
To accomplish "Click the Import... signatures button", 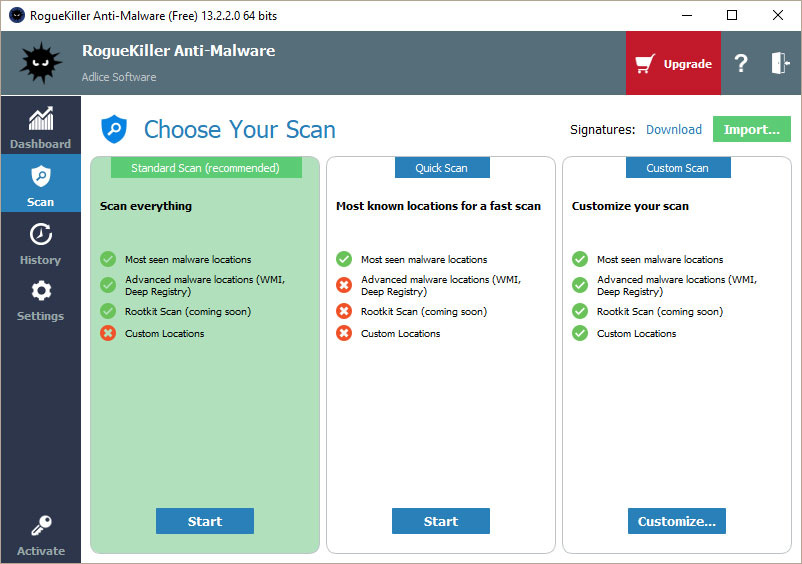I will click(x=751, y=129).
